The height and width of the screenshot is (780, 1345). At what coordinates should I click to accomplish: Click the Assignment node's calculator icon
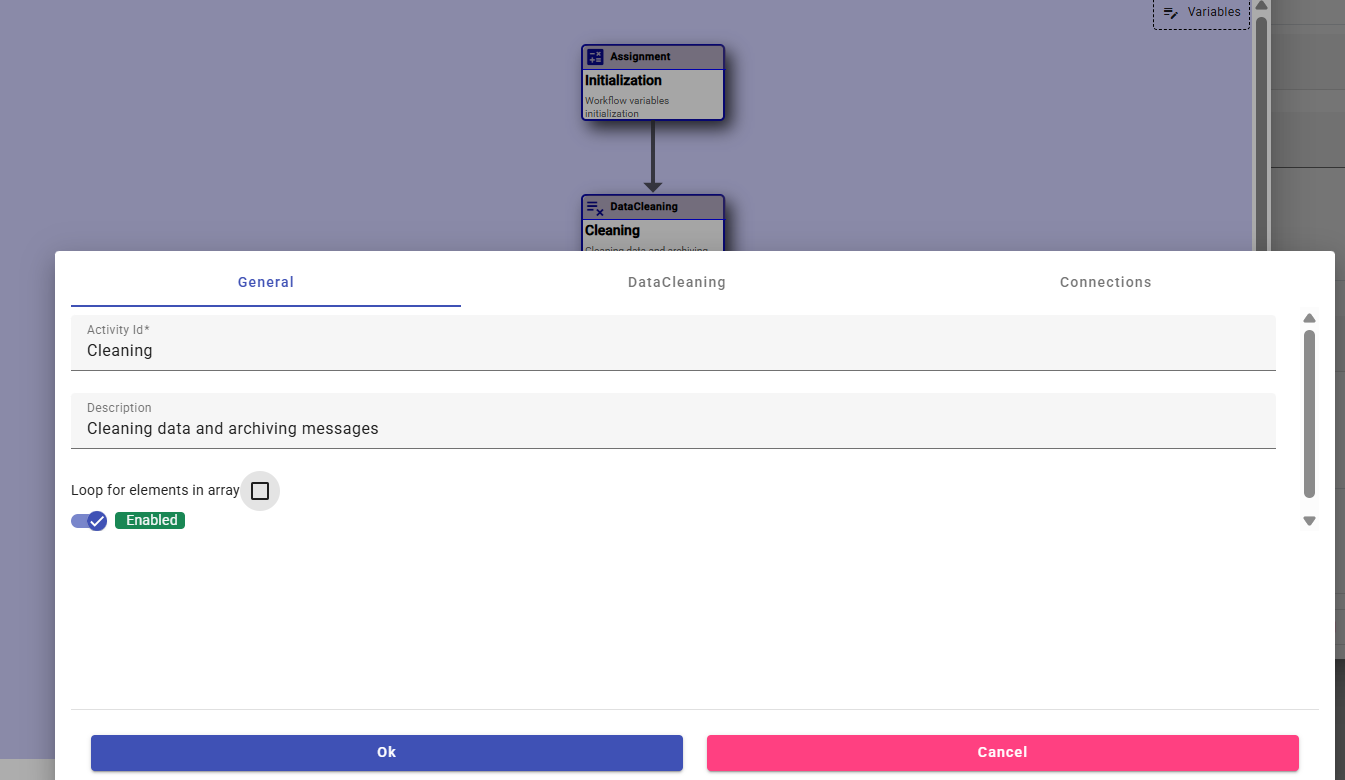pyautogui.click(x=595, y=57)
